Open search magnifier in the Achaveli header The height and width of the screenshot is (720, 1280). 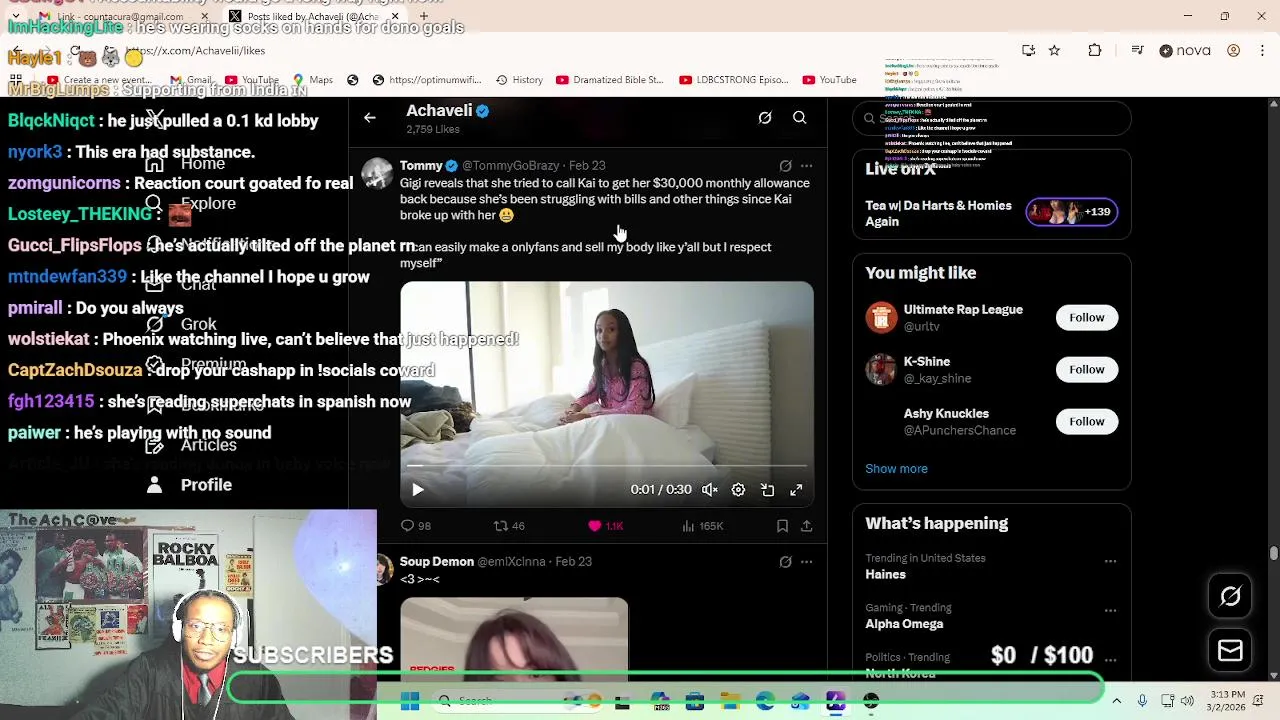click(x=800, y=118)
